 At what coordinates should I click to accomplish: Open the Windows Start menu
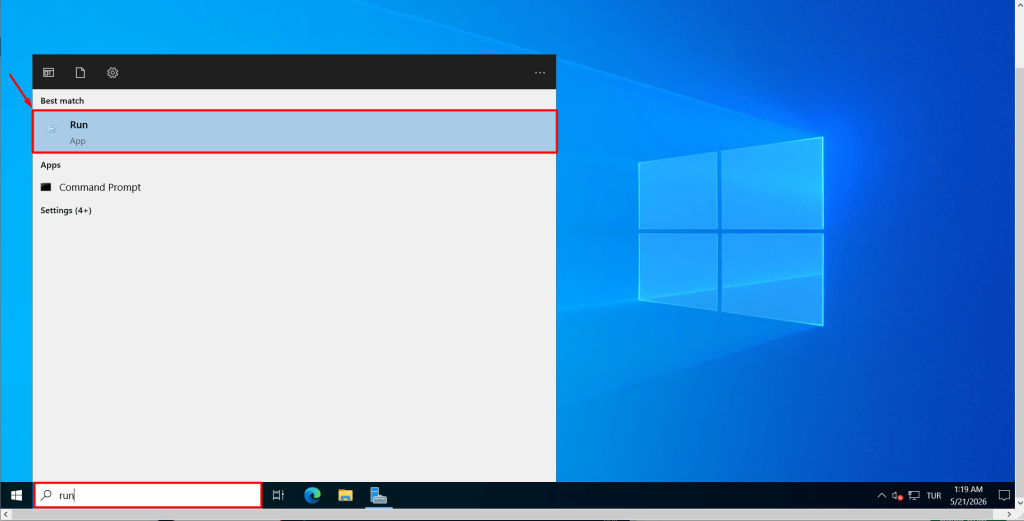[x=16, y=496]
